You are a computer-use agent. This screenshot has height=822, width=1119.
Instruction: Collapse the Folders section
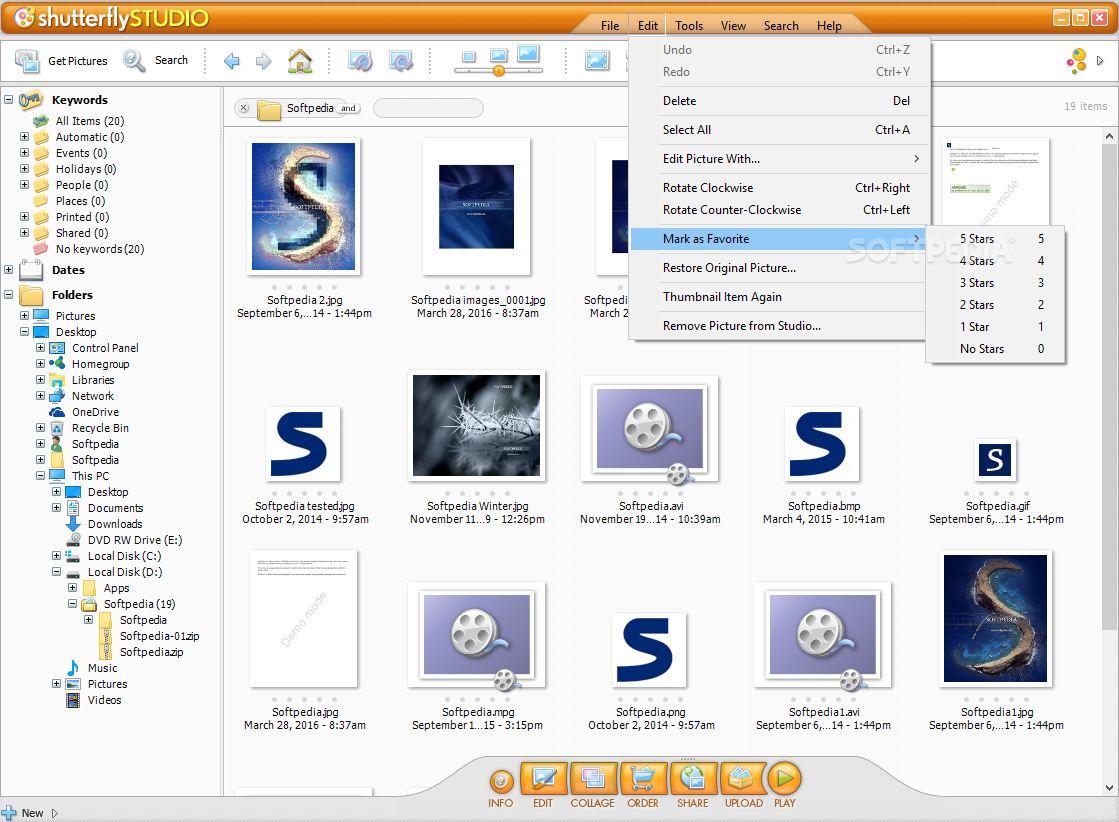click(9, 295)
